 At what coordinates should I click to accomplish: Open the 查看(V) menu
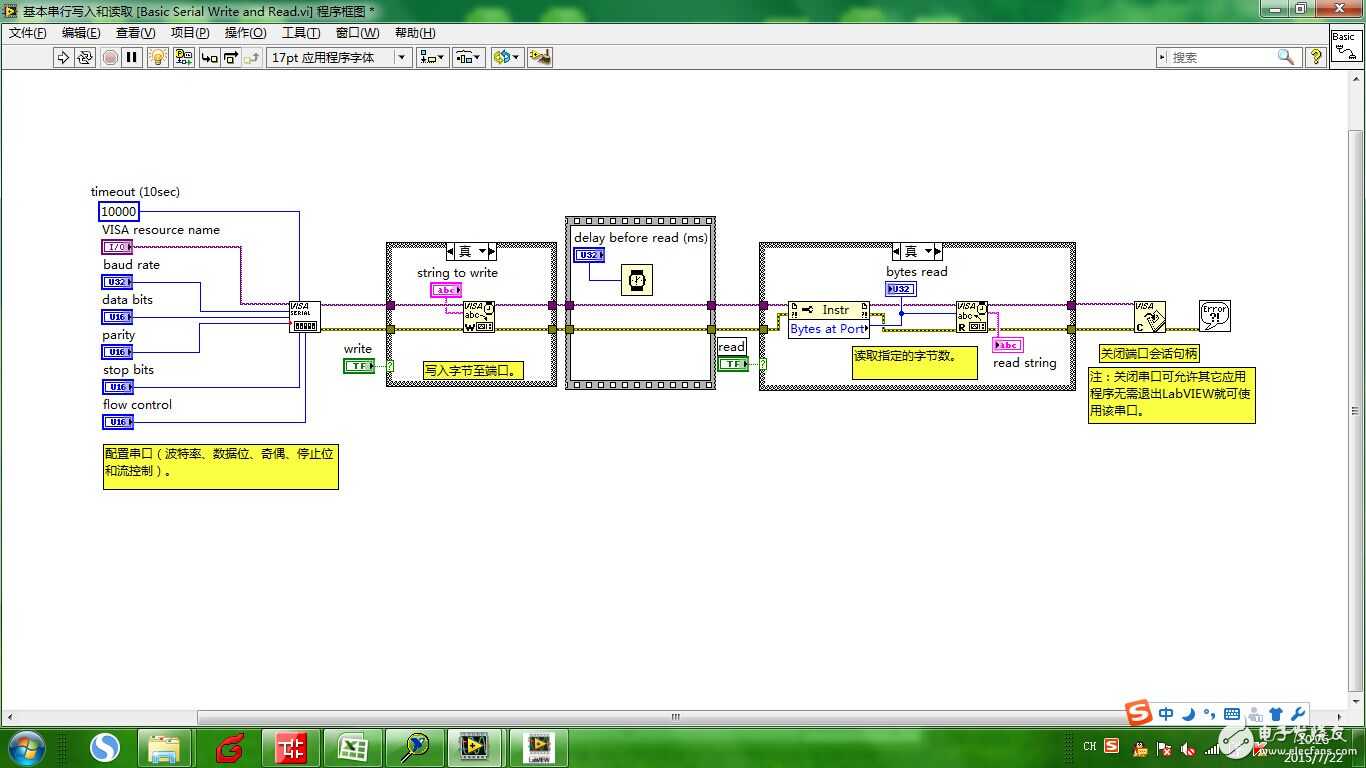click(136, 32)
